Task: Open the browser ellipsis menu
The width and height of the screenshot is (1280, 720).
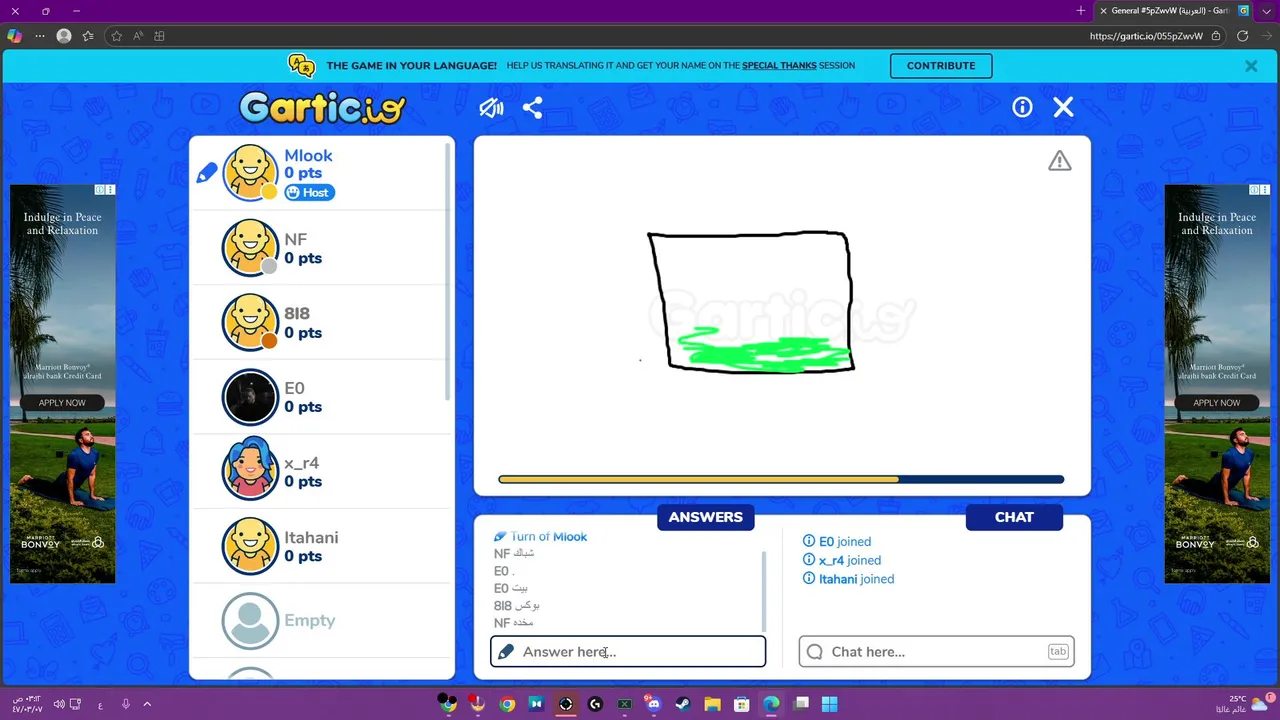Action: [40, 36]
